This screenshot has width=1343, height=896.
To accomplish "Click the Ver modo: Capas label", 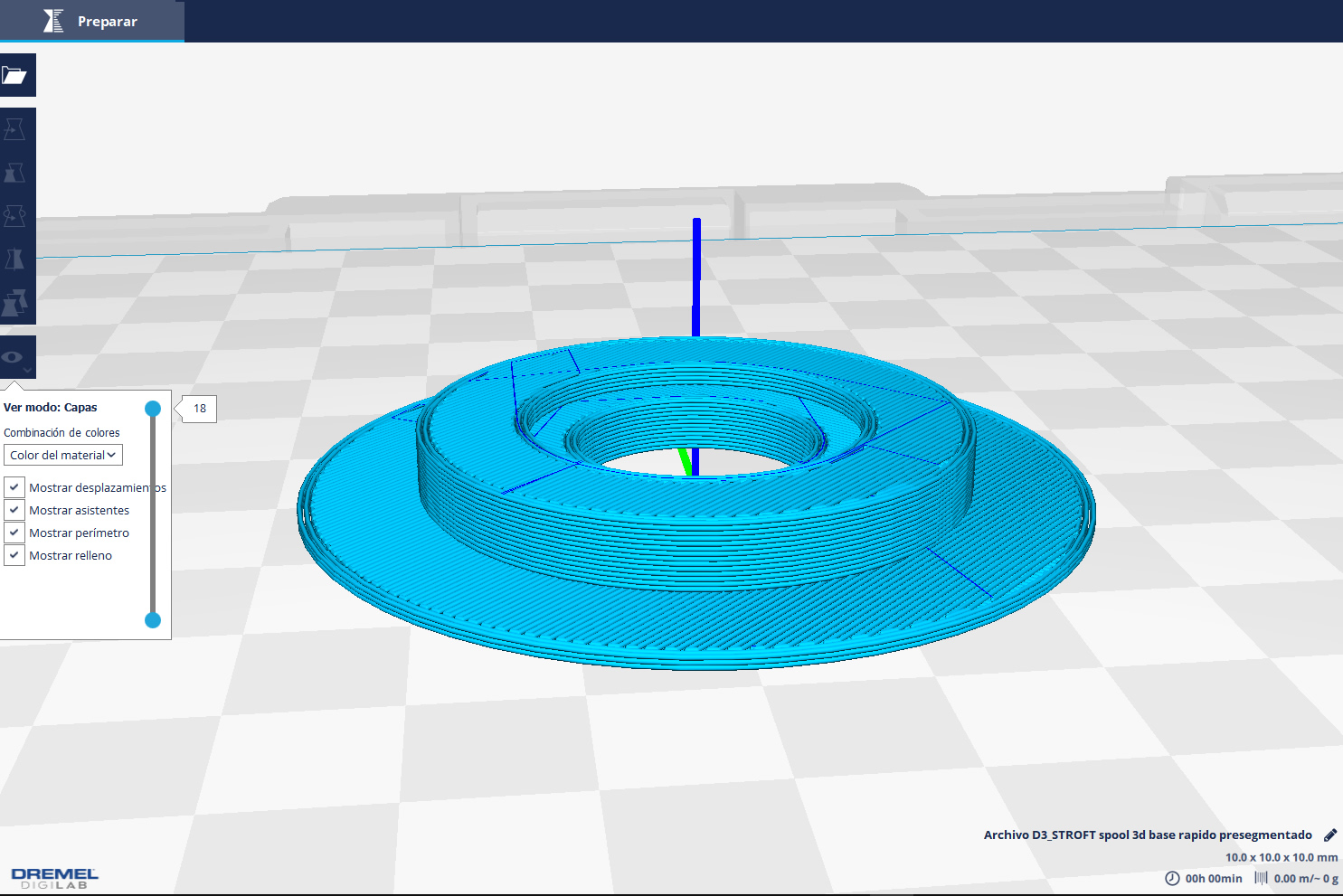I will tap(51, 408).
